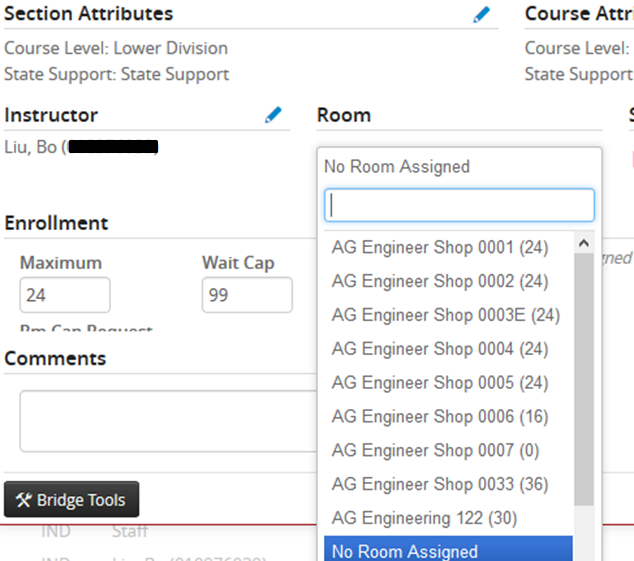The image size is (634, 561).
Task: Click State Support: State Support text
Action: [x=116, y=74]
